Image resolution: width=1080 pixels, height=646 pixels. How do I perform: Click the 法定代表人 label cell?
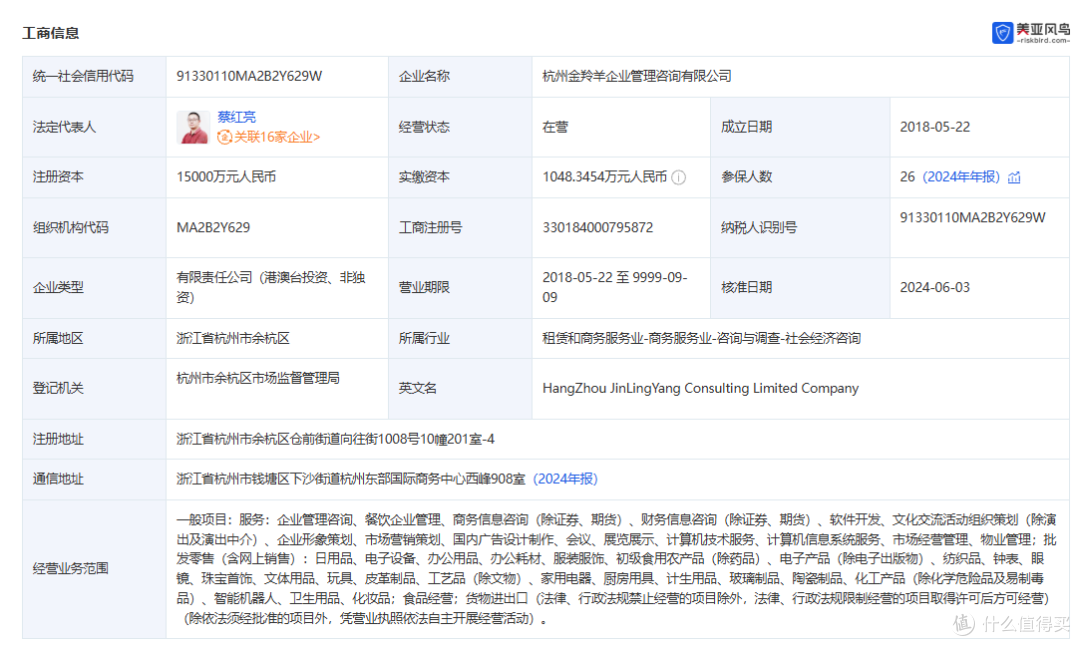coord(94,127)
